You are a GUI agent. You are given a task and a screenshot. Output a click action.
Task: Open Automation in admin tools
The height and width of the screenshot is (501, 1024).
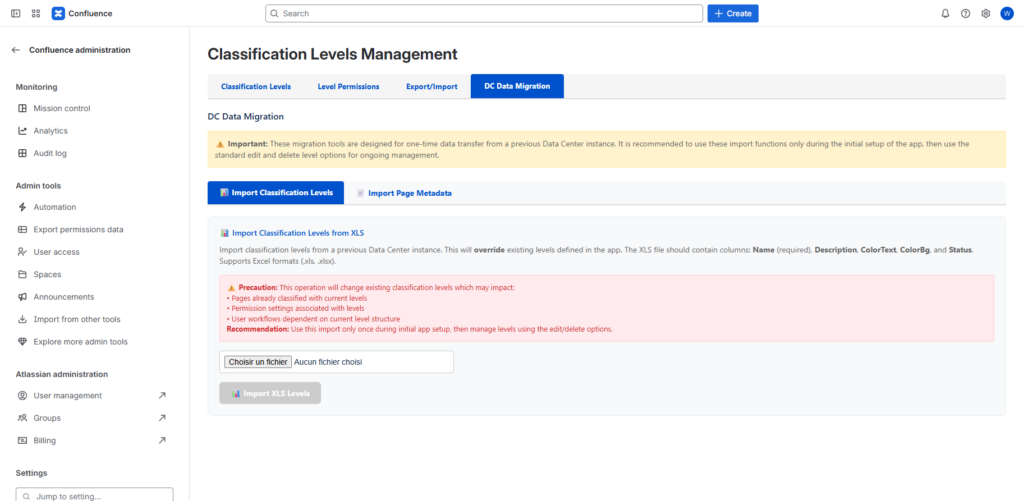(54, 207)
